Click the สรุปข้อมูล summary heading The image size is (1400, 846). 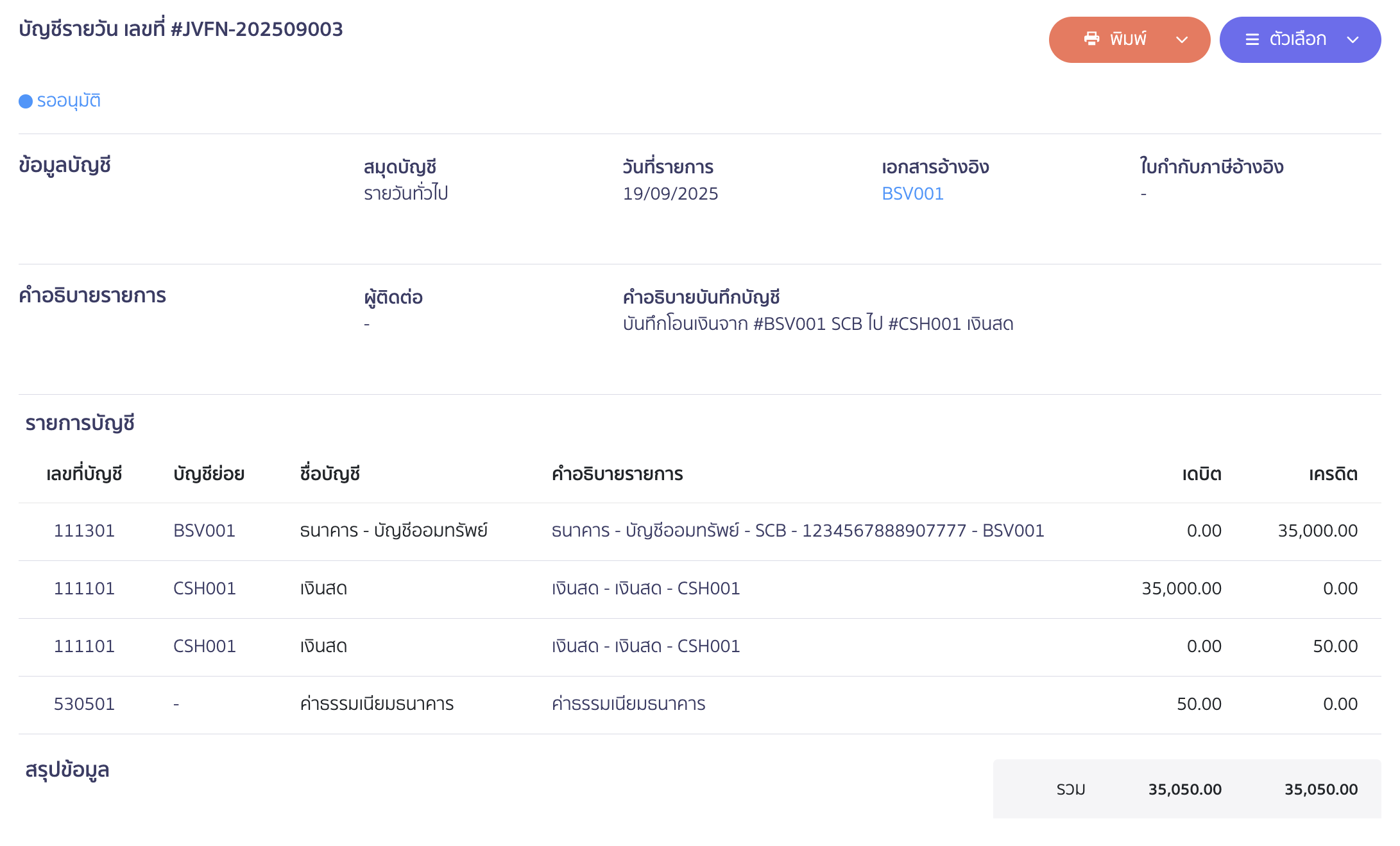click(x=67, y=769)
